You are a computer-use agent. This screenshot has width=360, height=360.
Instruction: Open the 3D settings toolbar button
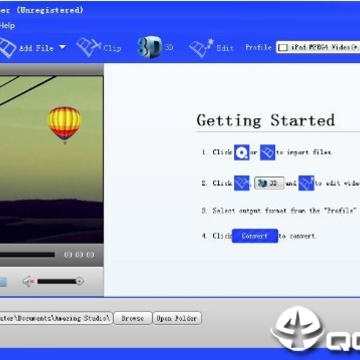155,47
